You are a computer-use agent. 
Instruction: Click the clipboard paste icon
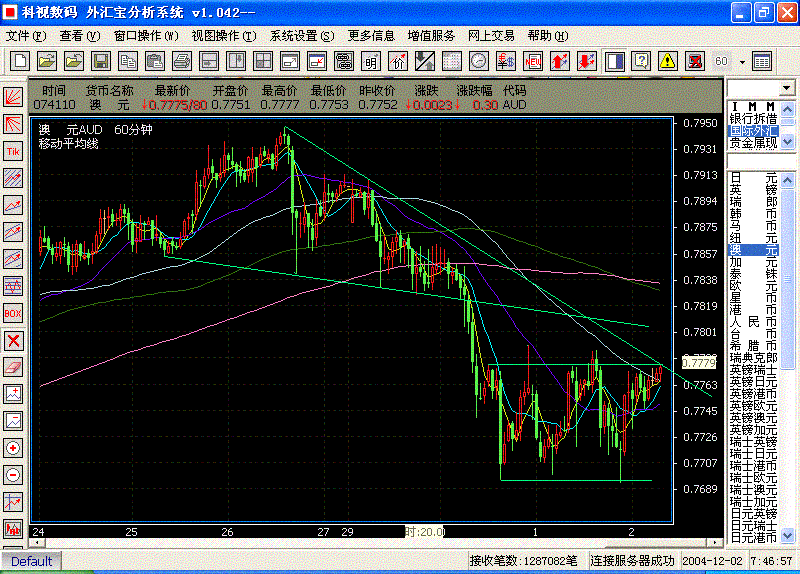click(155, 61)
